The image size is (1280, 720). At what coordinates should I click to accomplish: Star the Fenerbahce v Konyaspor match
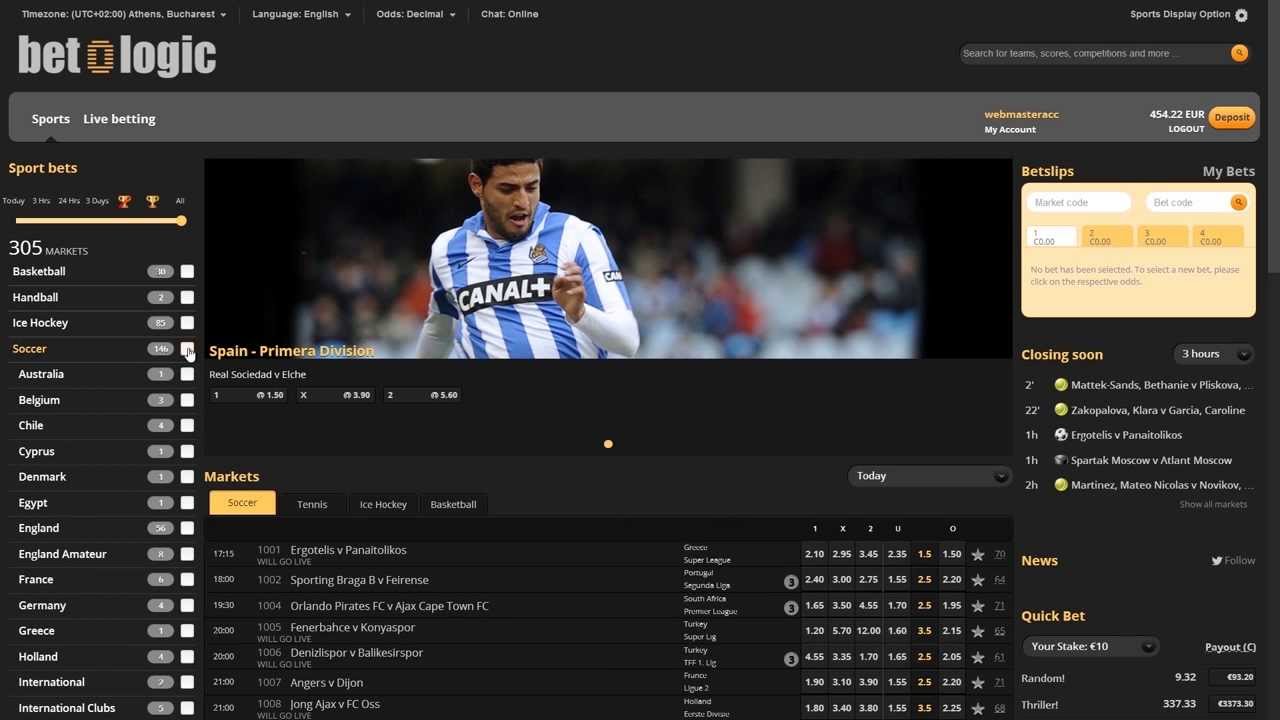tap(978, 631)
